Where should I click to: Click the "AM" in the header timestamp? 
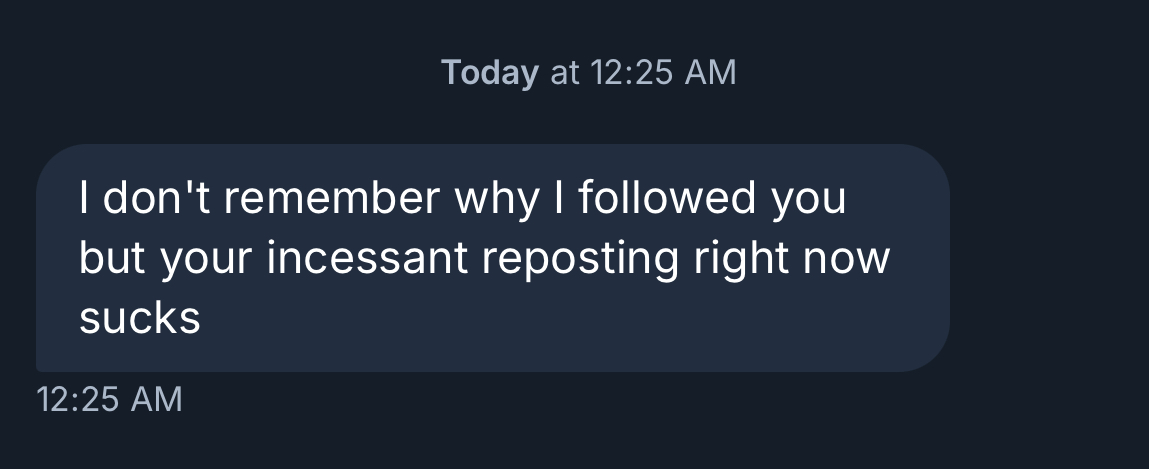(712, 73)
